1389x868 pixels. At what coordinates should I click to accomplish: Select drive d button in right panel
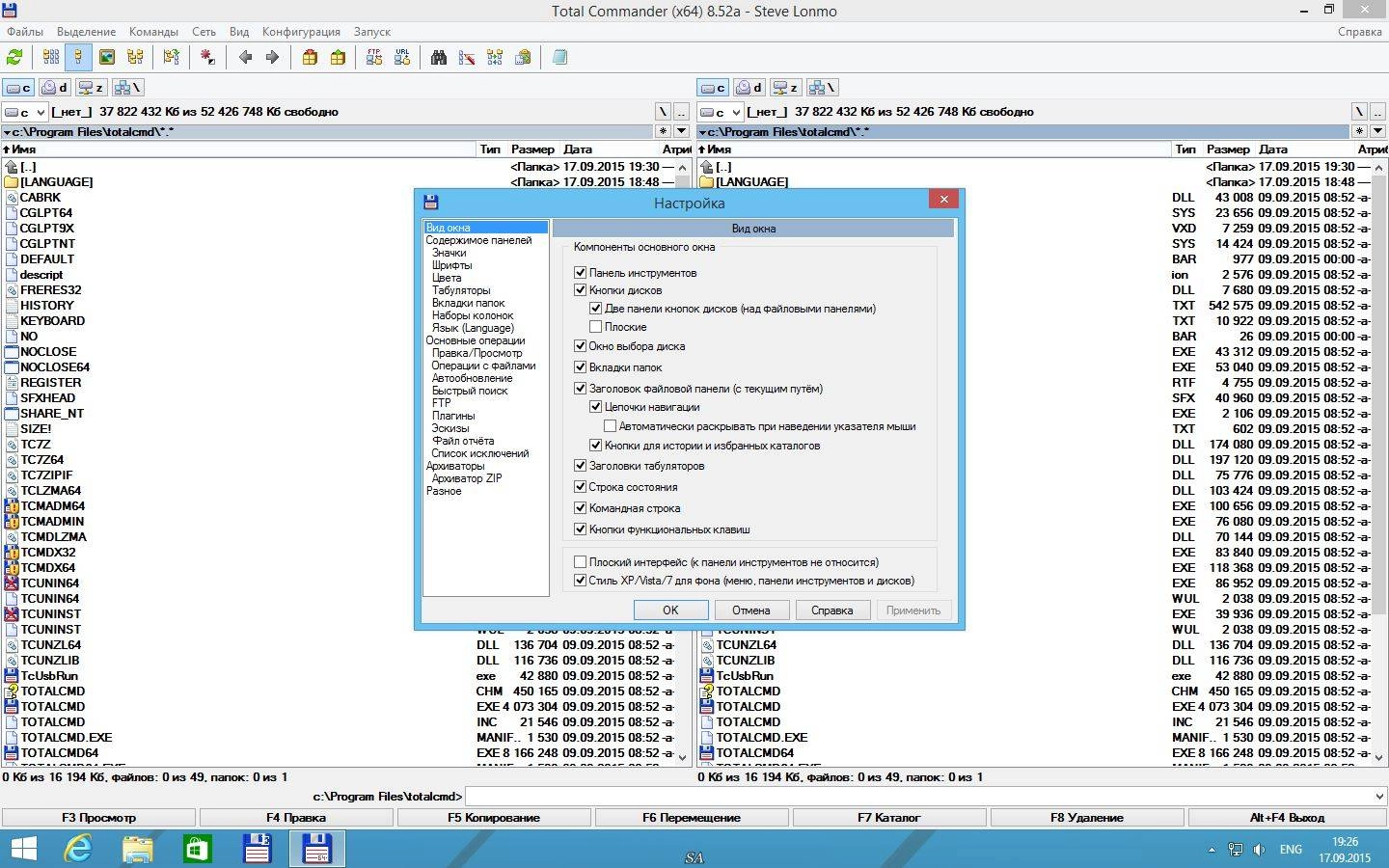click(x=749, y=88)
